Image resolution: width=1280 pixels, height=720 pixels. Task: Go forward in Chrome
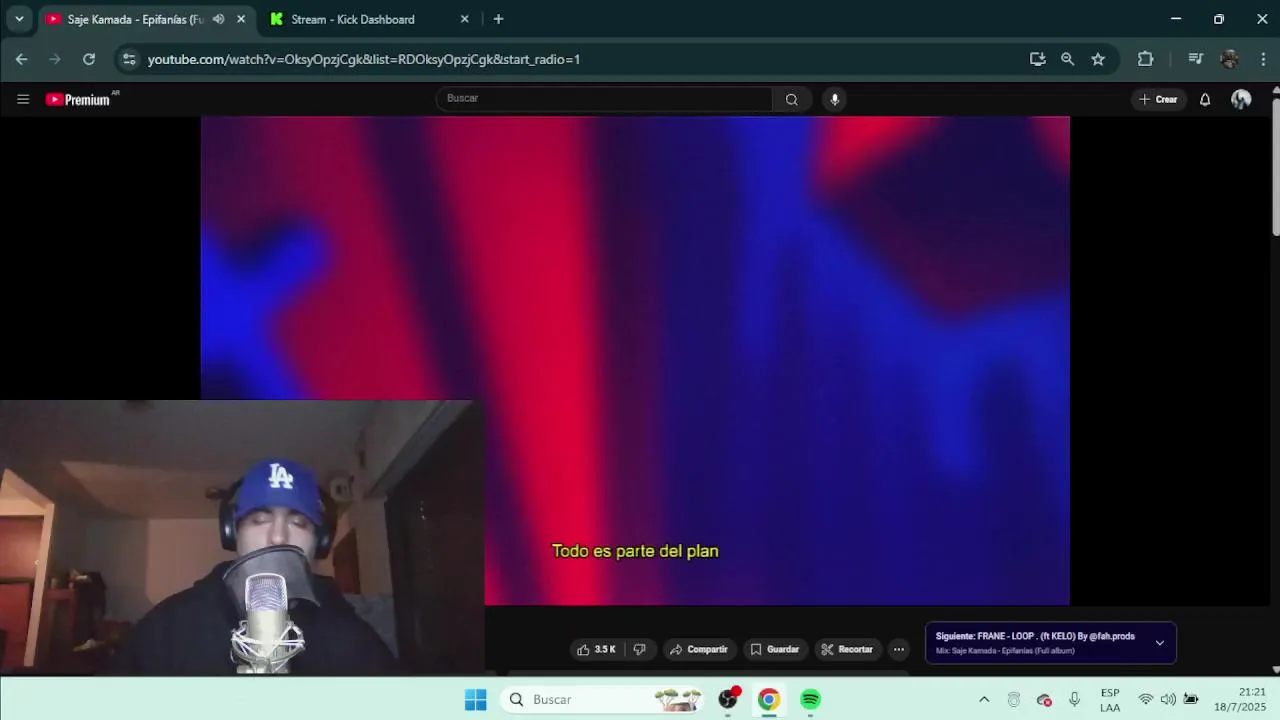pos(55,59)
